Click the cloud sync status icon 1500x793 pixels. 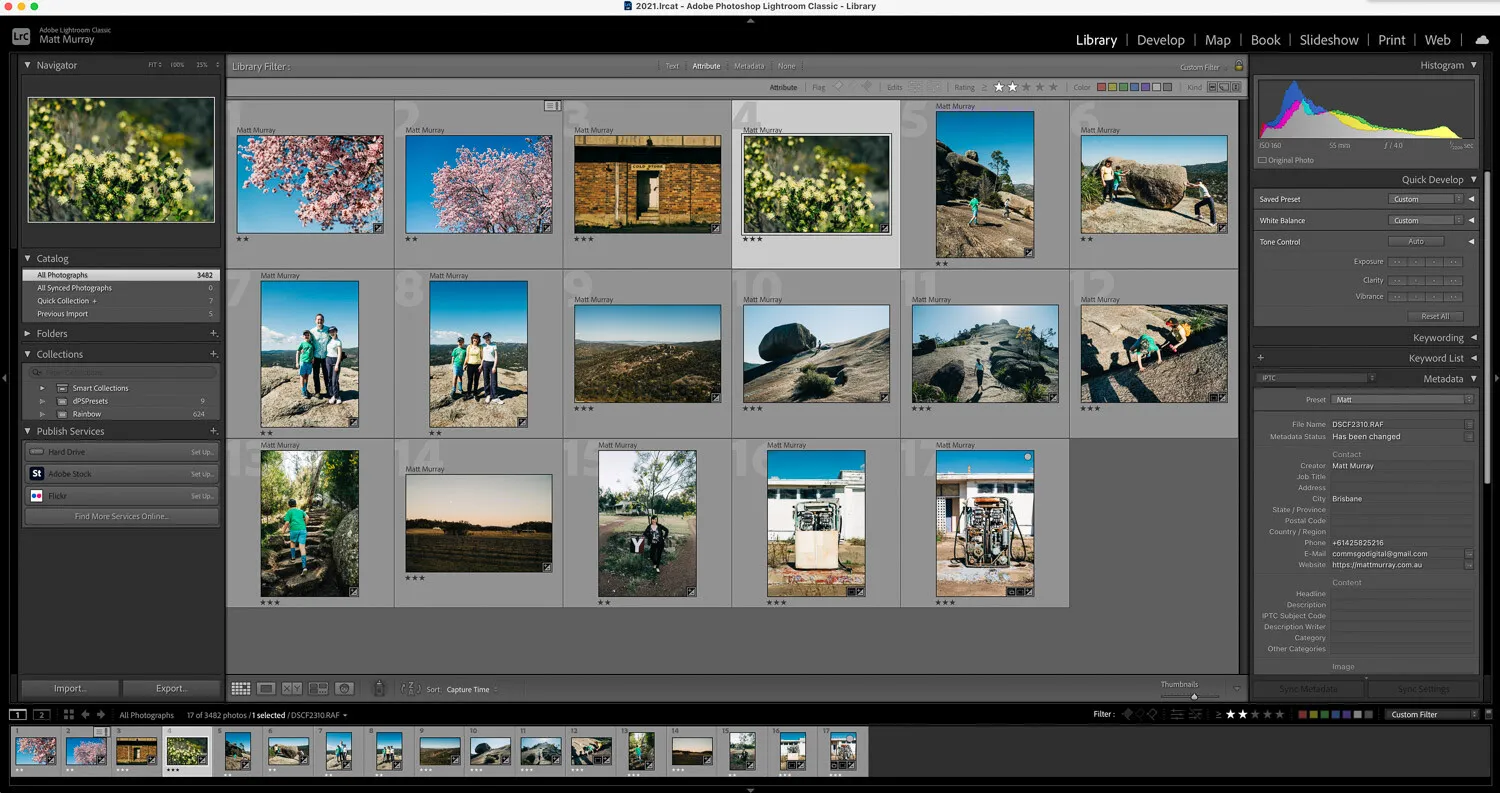[1481, 40]
